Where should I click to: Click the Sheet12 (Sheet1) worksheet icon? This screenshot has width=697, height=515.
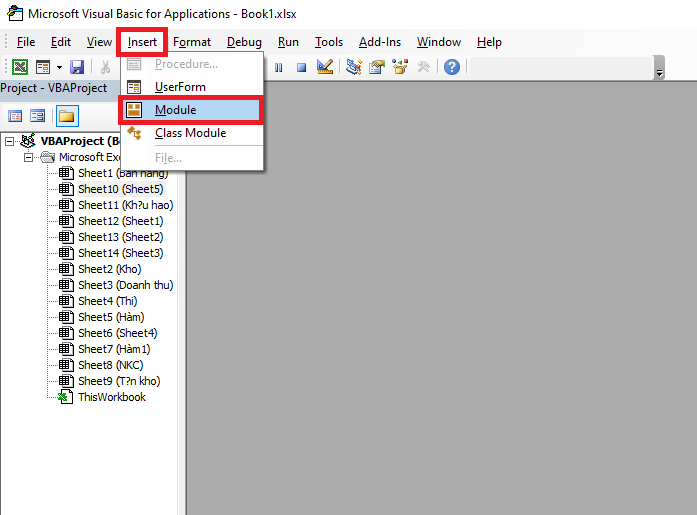click(66, 221)
